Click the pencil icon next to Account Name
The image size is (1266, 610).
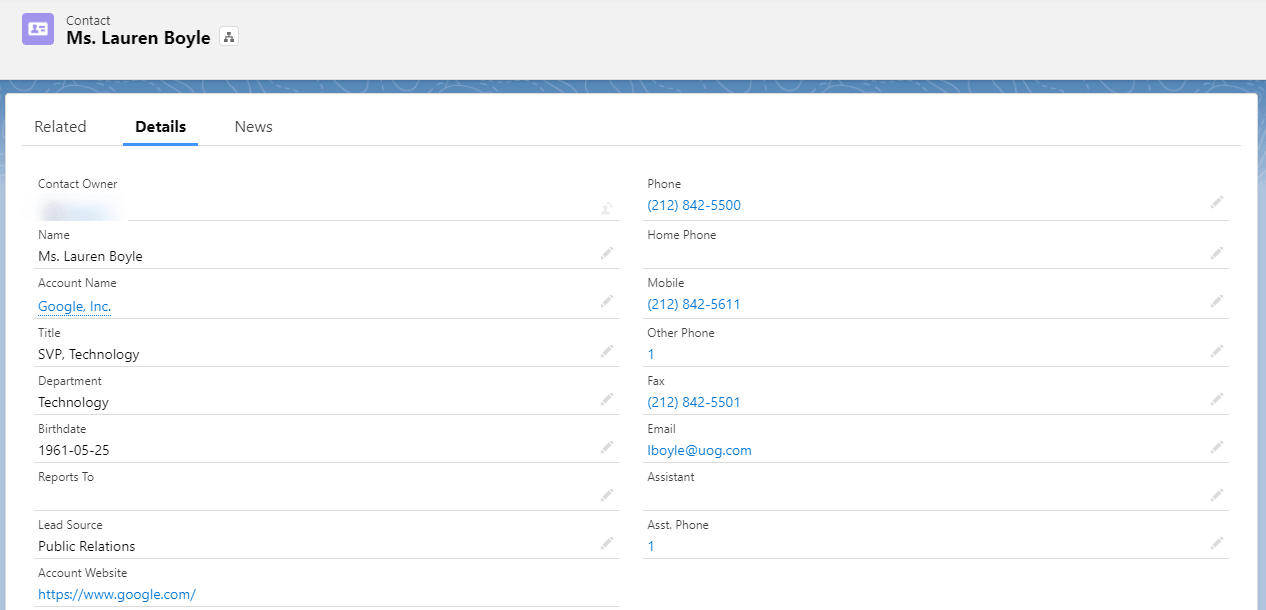tap(606, 301)
